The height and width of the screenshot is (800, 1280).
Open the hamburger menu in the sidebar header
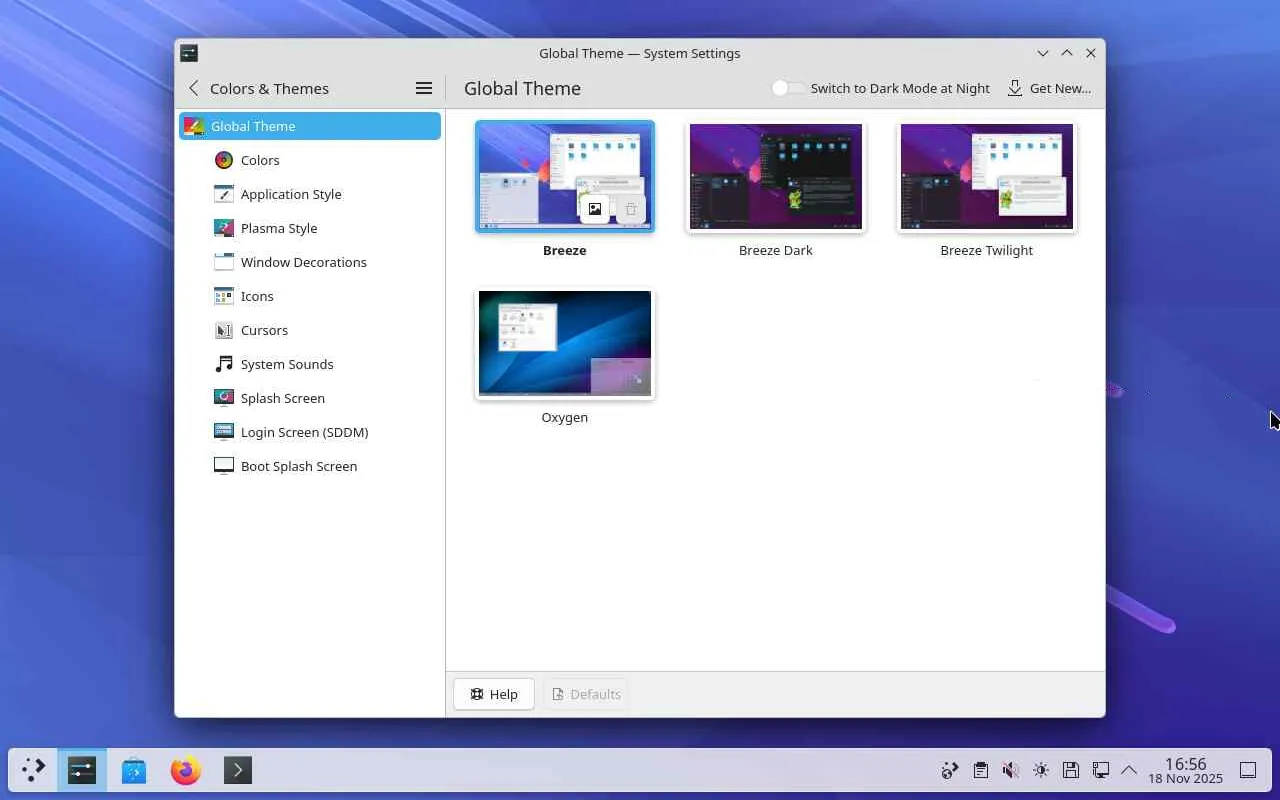click(424, 88)
